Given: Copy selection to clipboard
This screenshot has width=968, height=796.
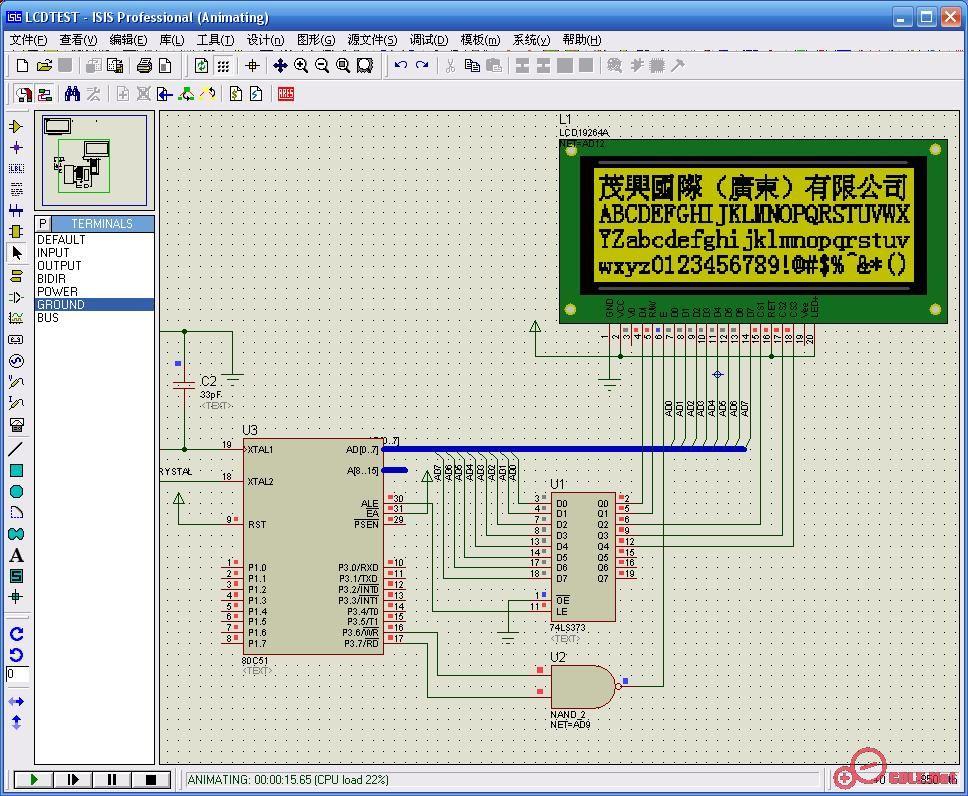Looking at the screenshot, I should [472, 65].
